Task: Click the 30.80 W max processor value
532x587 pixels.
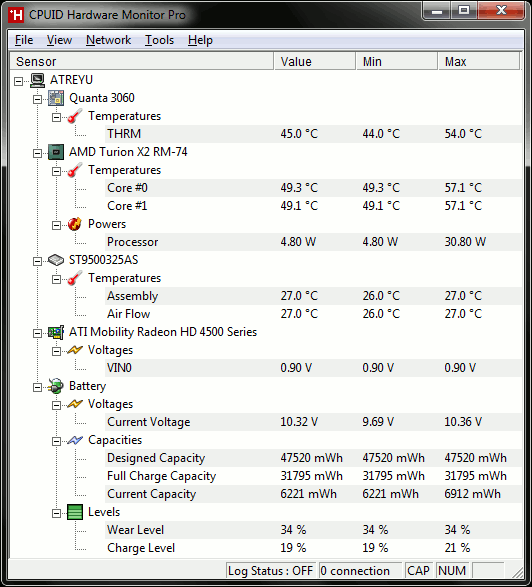Action: (x=465, y=242)
